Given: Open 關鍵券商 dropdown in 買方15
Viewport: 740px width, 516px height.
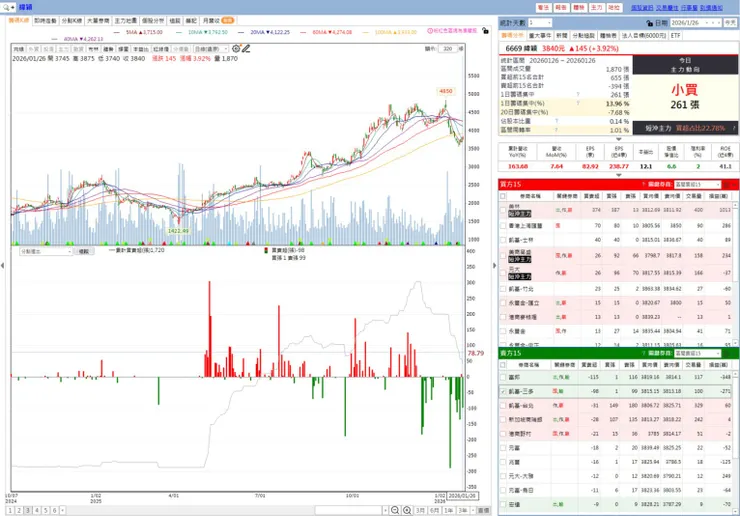Looking at the screenshot, I should click(698, 185).
